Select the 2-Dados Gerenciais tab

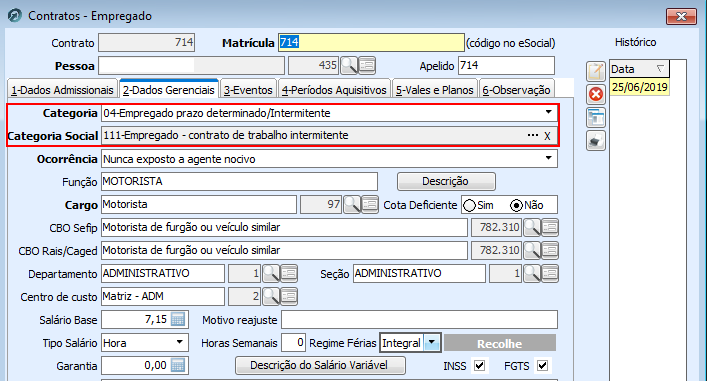click(x=169, y=89)
